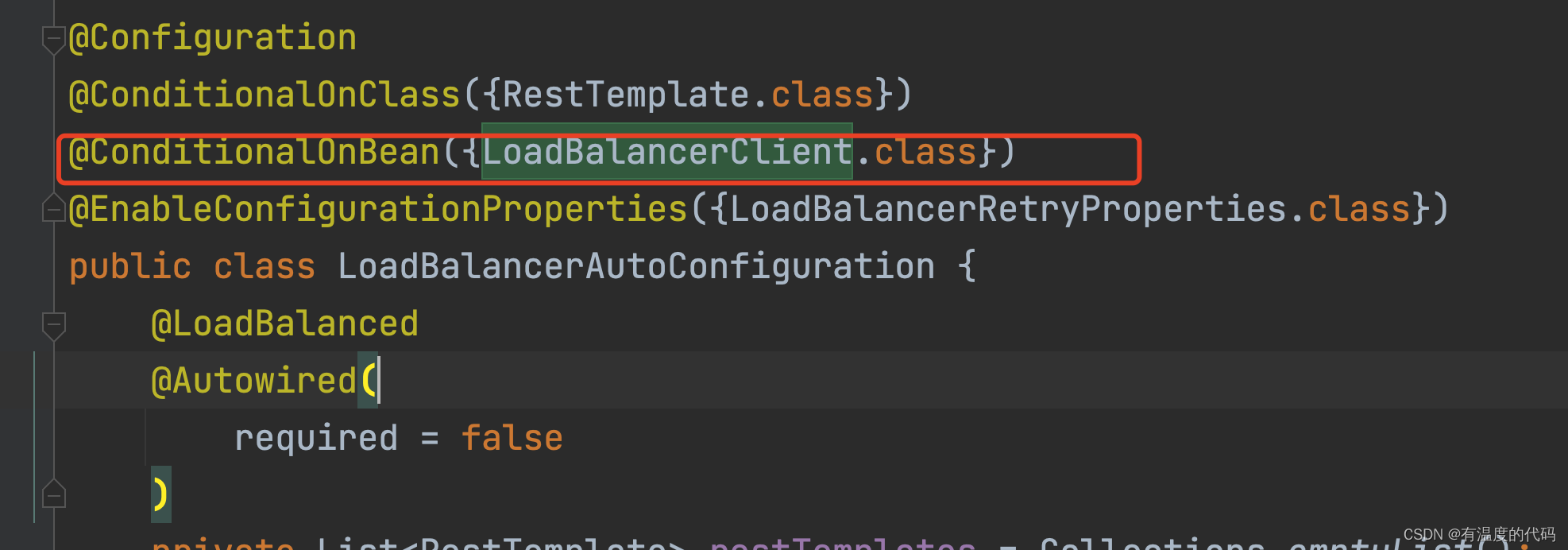Click RestTemplate in the ConditionalOnClass line
The width and height of the screenshot is (1568, 550).
(x=626, y=95)
